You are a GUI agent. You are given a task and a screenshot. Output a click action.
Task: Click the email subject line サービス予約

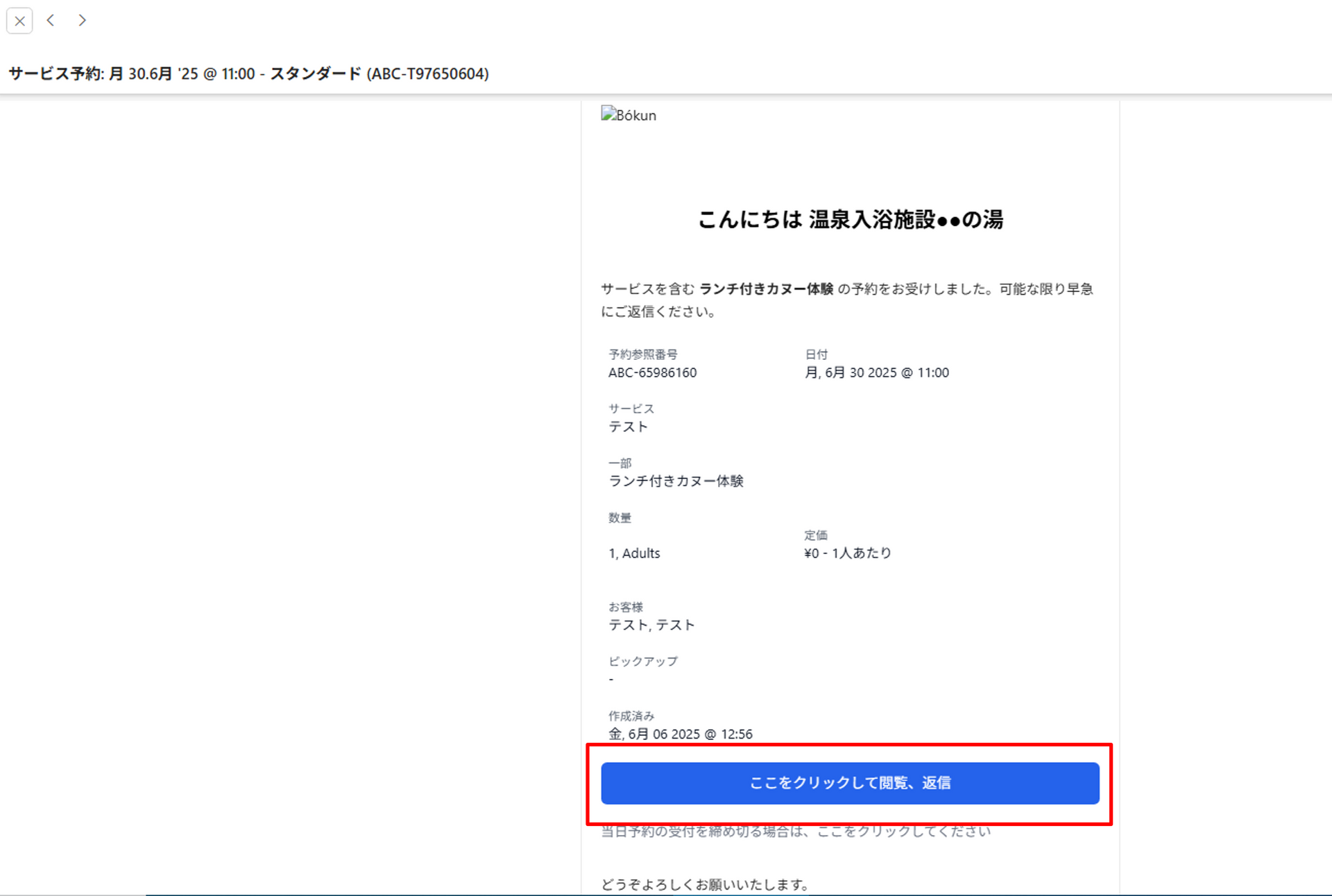pyautogui.click(x=248, y=74)
